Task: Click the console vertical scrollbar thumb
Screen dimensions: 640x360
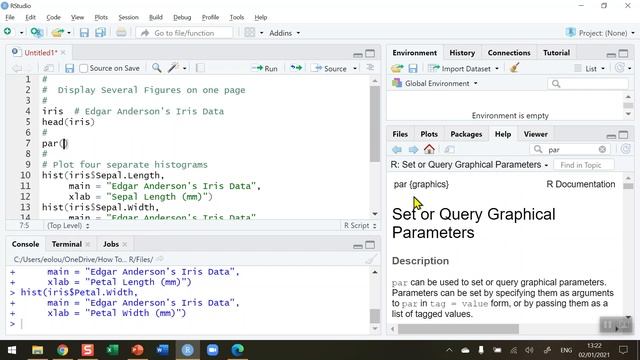Action: (374, 316)
